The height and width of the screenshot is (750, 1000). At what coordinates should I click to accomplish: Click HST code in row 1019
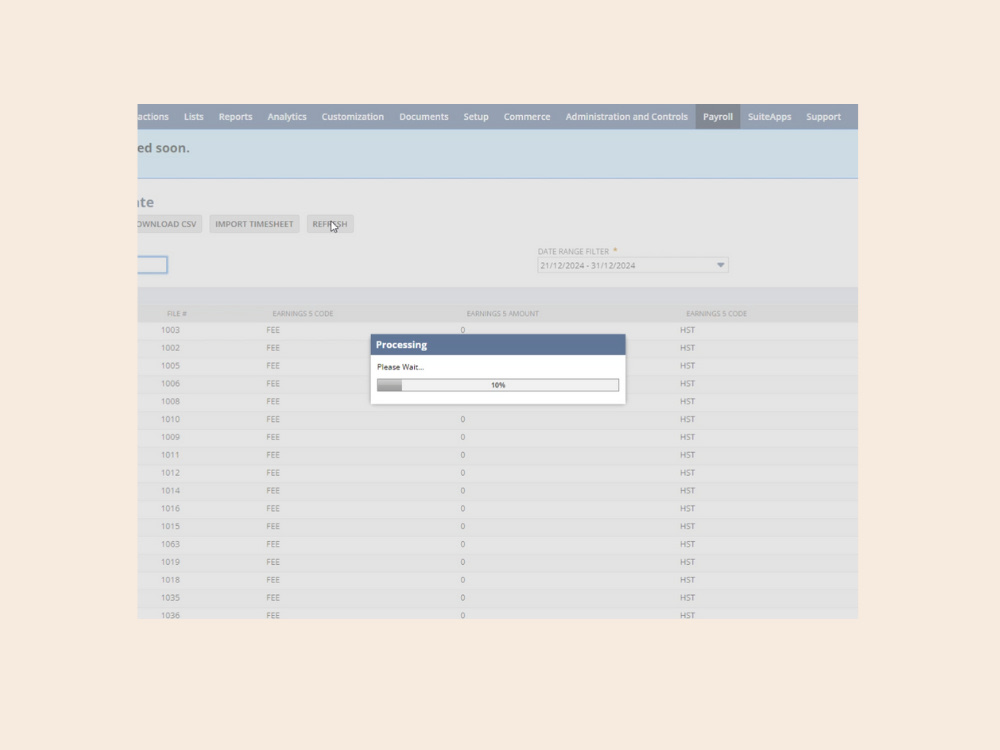tap(688, 562)
